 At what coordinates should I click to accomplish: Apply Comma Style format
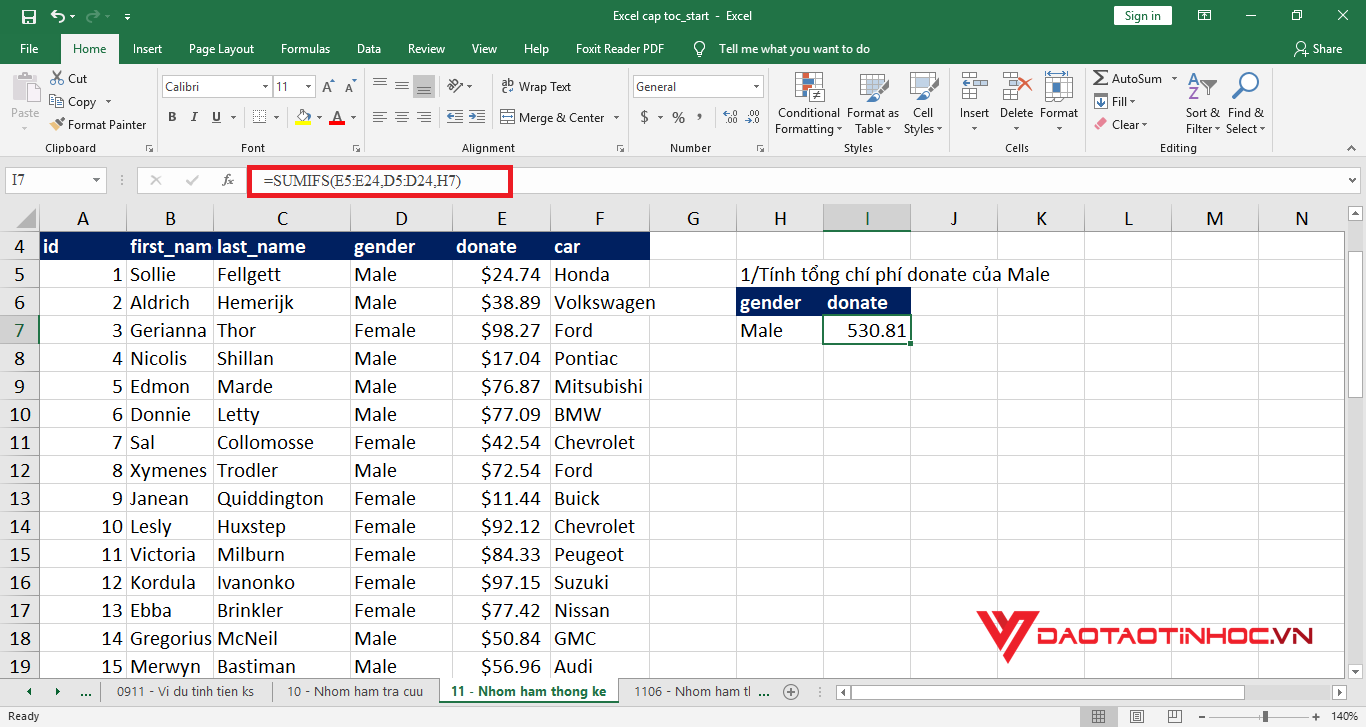click(x=702, y=117)
